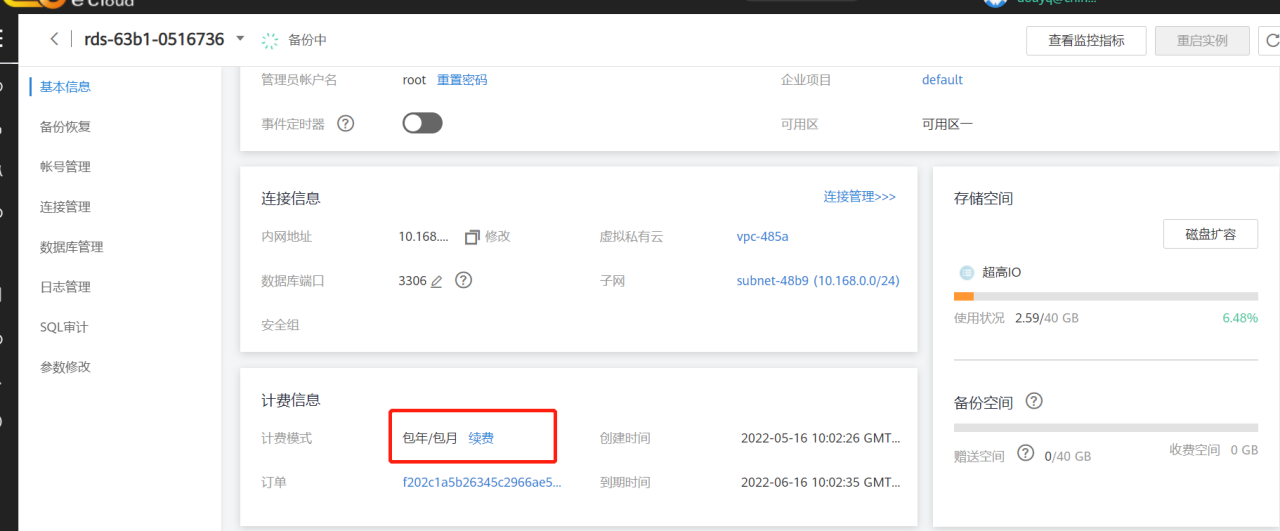Copy the 内网地址 using the copy icon
The height and width of the screenshot is (531, 1280).
pos(472,237)
